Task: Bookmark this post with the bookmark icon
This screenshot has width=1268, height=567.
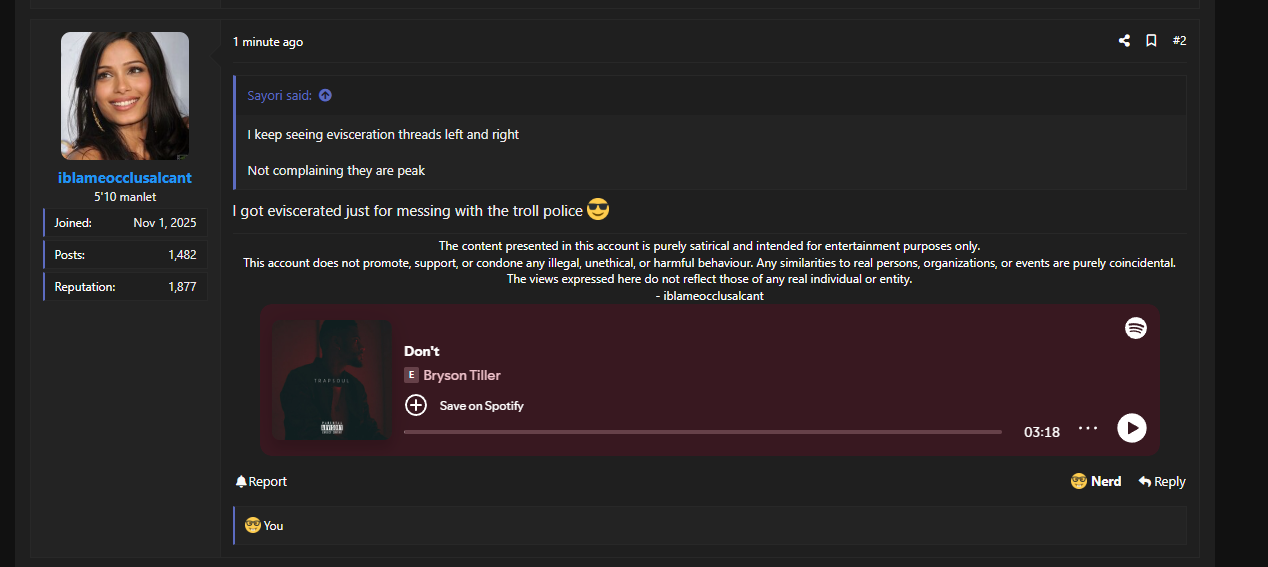Action: (x=1151, y=41)
